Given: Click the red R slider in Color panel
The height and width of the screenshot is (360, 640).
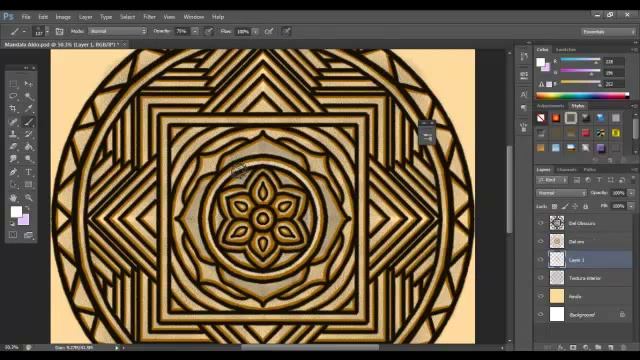Looking at the screenshot, I should pos(580,60).
